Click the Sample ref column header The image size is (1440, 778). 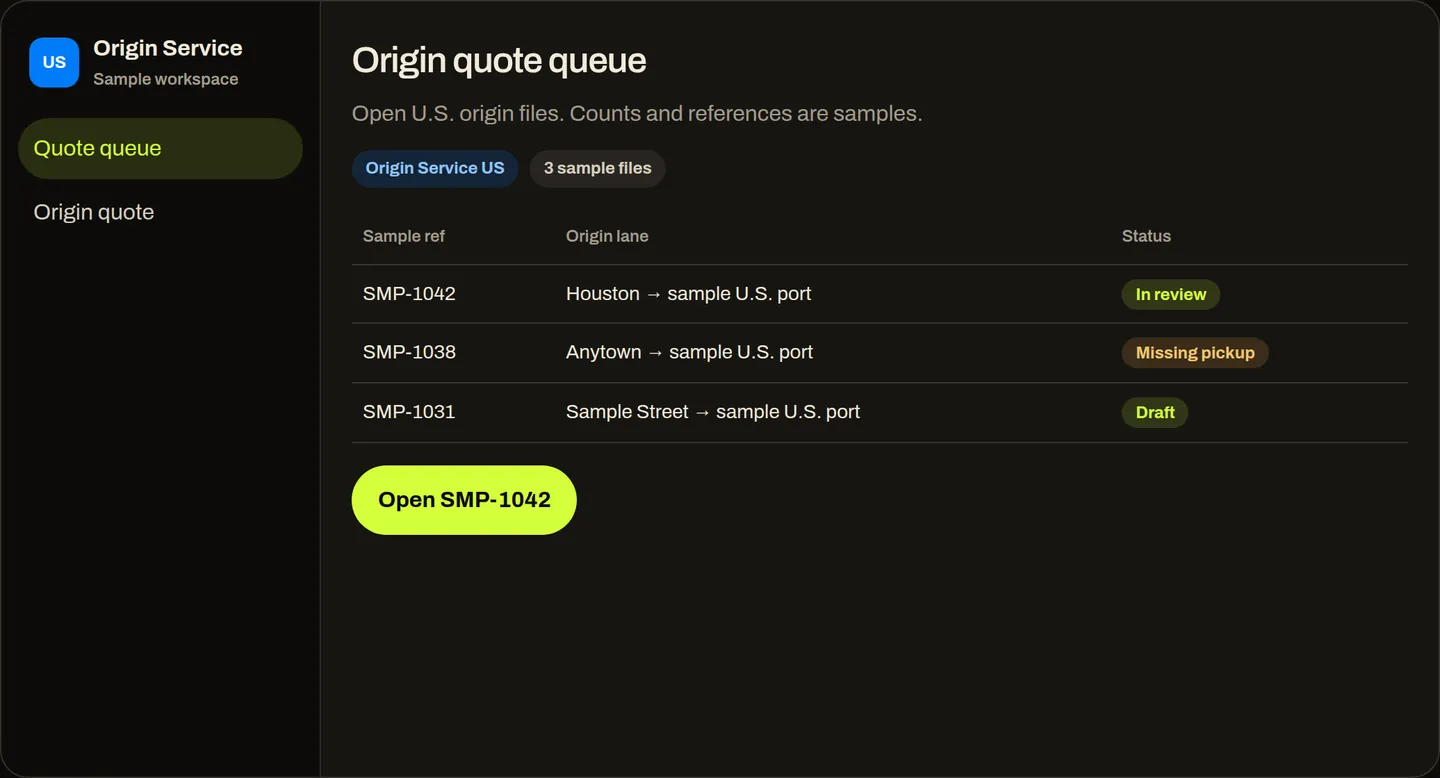404,236
